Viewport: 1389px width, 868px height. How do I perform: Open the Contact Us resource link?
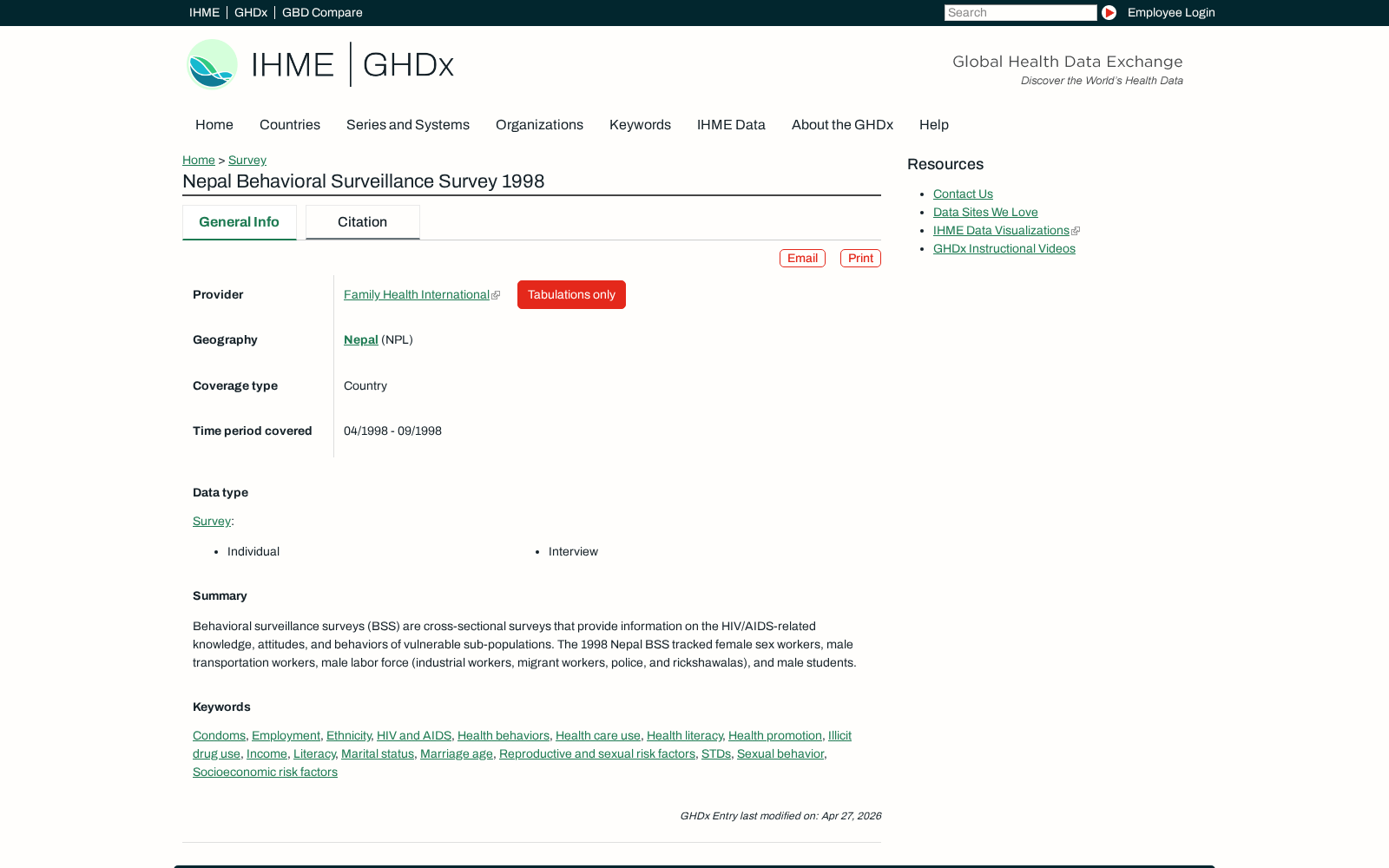(x=963, y=194)
